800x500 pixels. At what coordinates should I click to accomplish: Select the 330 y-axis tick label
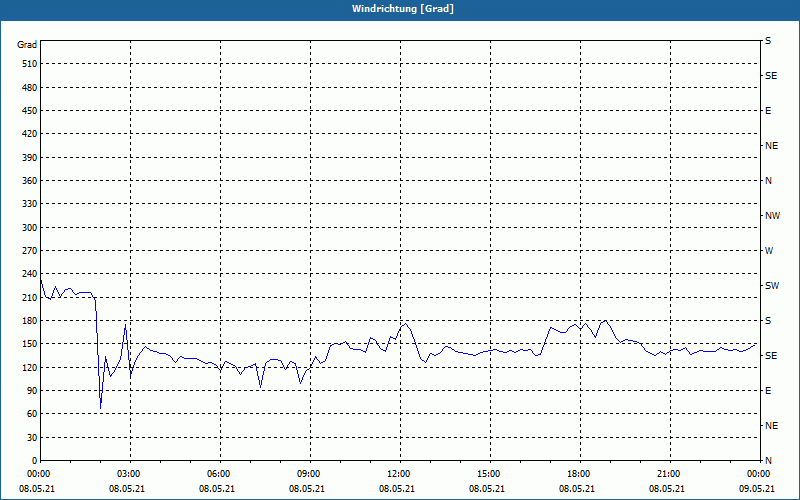(30, 204)
